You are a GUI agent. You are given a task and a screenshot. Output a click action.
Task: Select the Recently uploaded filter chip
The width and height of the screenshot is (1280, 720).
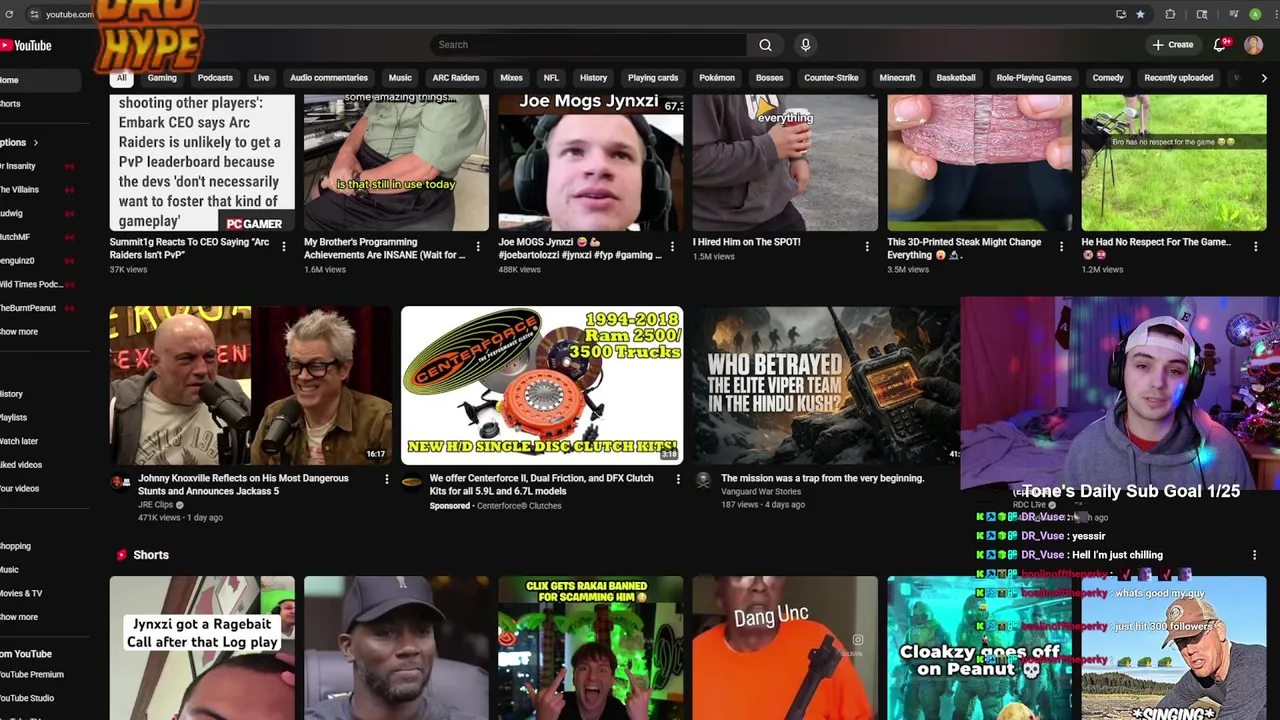[x=1178, y=78]
